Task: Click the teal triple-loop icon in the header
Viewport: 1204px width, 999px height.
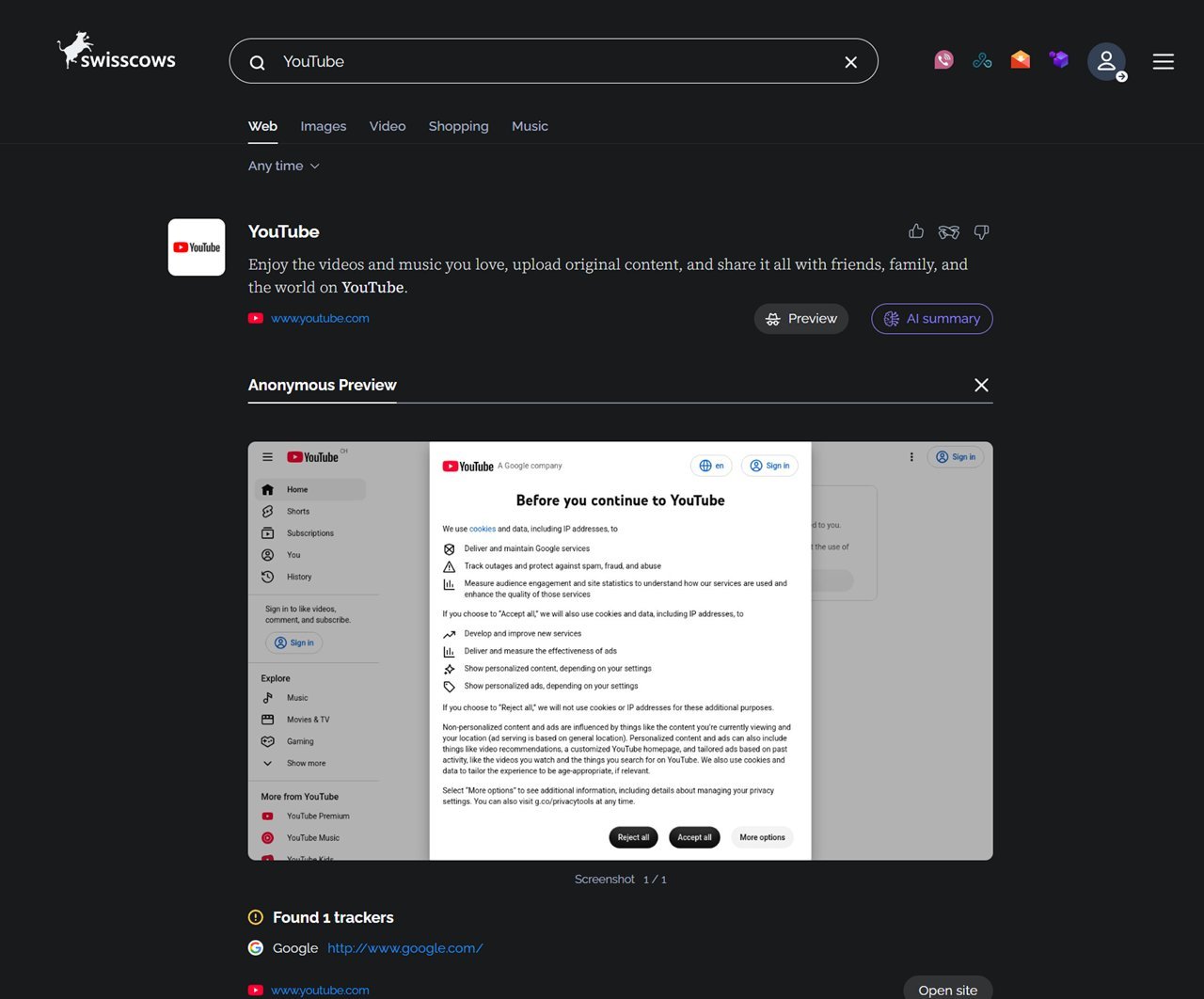Action: click(x=982, y=60)
